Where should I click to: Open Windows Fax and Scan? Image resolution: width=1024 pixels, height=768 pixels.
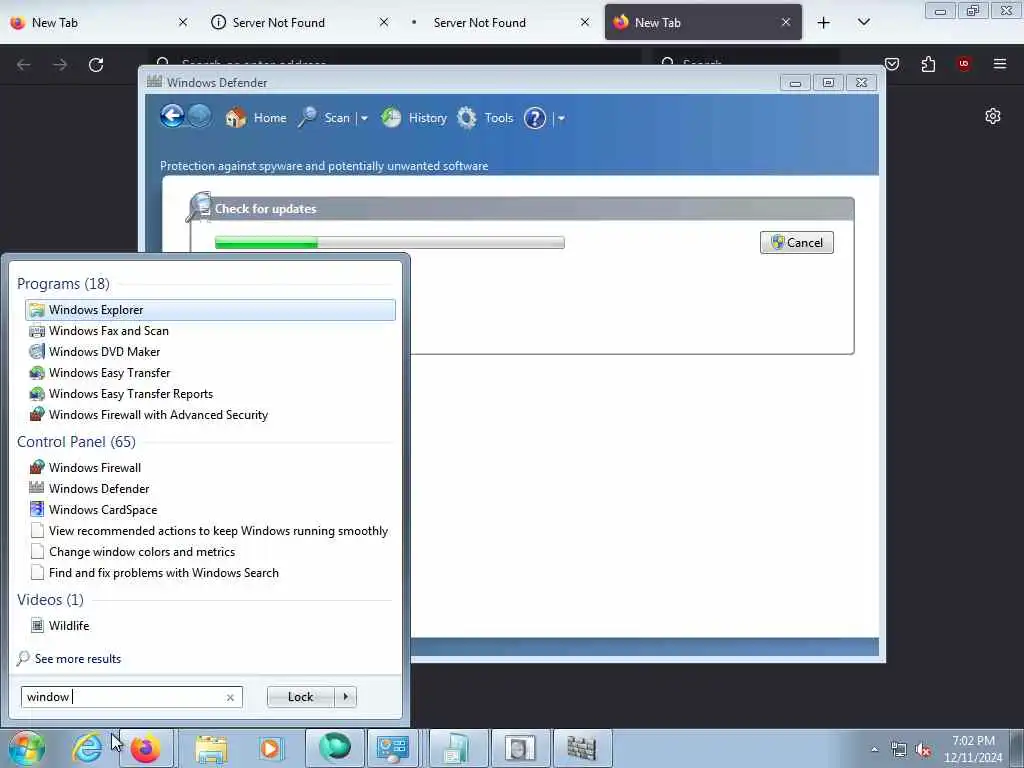point(210,330)
